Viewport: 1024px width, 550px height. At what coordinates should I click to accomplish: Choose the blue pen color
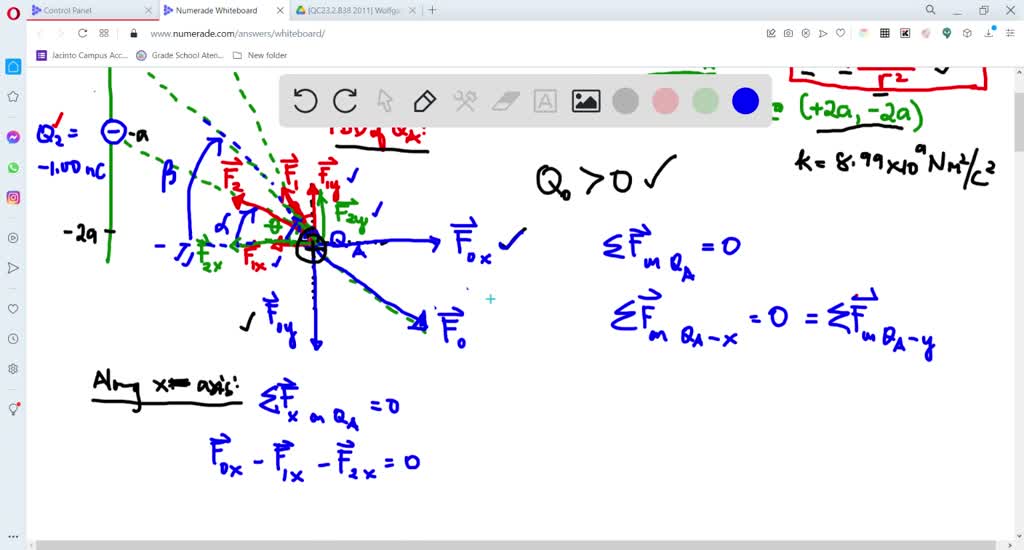pyautogui.click(x=745, y=101)
